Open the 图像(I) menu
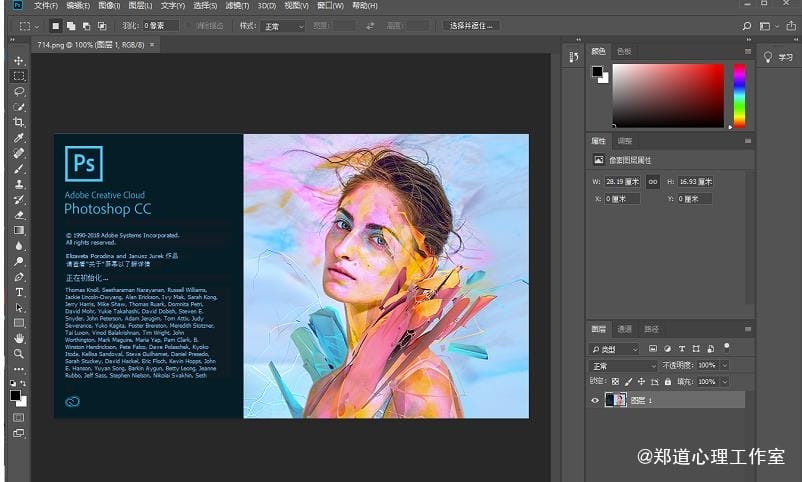 pos(108,6)
